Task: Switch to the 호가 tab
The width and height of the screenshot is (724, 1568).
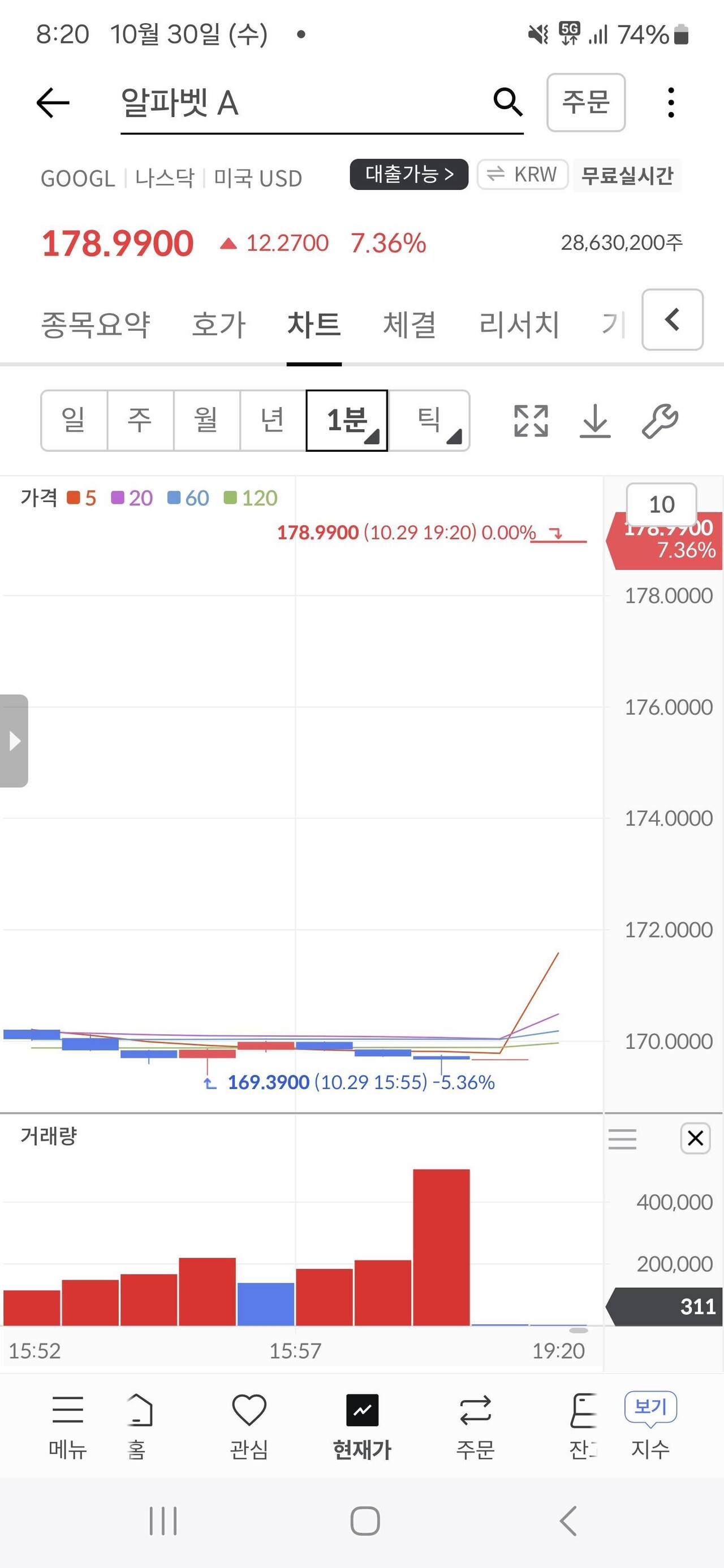Action: [x=218, y=324]
